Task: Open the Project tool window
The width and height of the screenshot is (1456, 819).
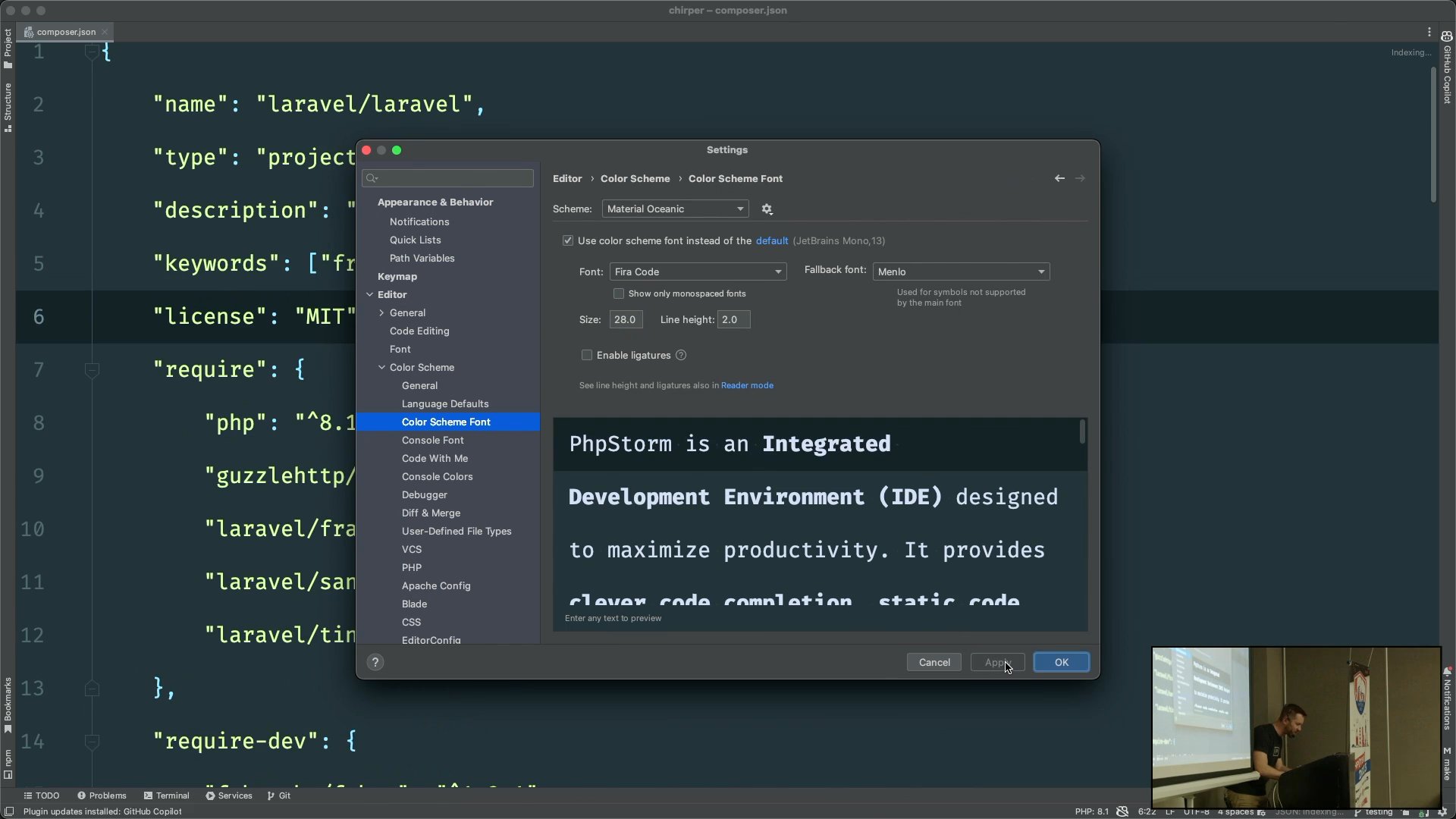Action: point(8,48)
